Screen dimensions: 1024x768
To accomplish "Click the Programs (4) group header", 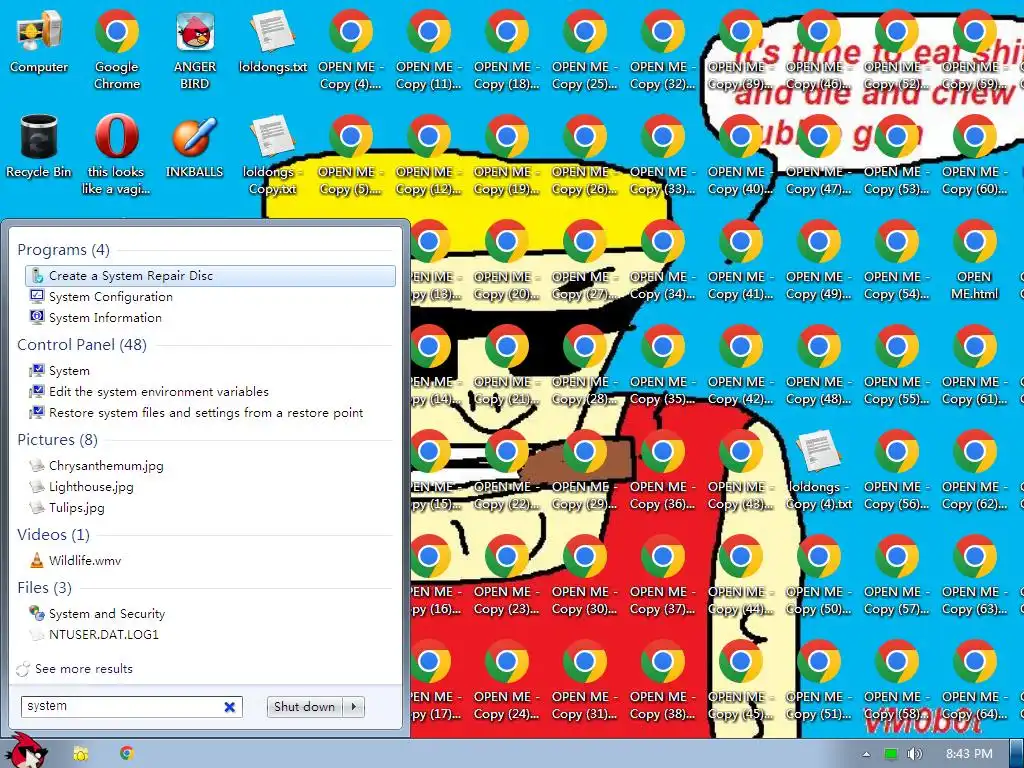I will tap(63, 249).
